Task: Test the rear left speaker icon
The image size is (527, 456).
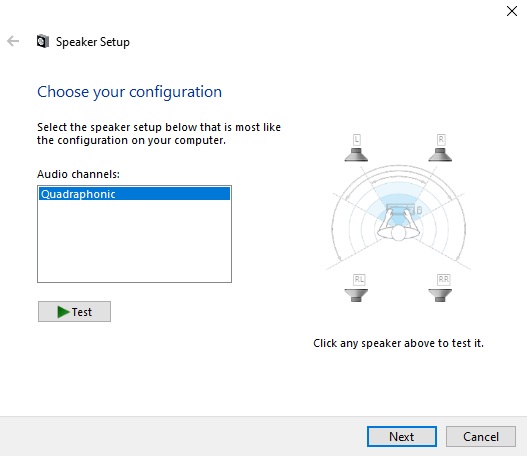Action: [x=356, y=295]
